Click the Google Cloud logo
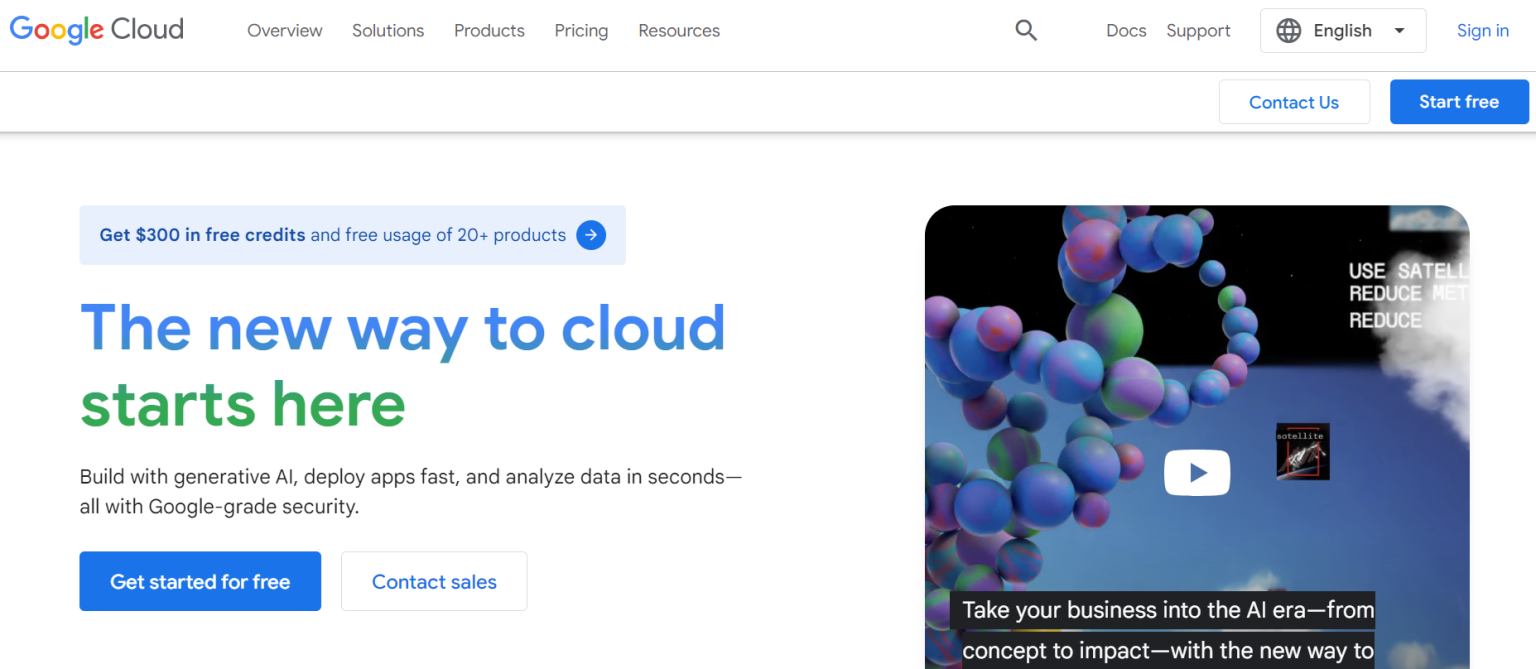This screenshot has width=1536, height=669. 96,30
